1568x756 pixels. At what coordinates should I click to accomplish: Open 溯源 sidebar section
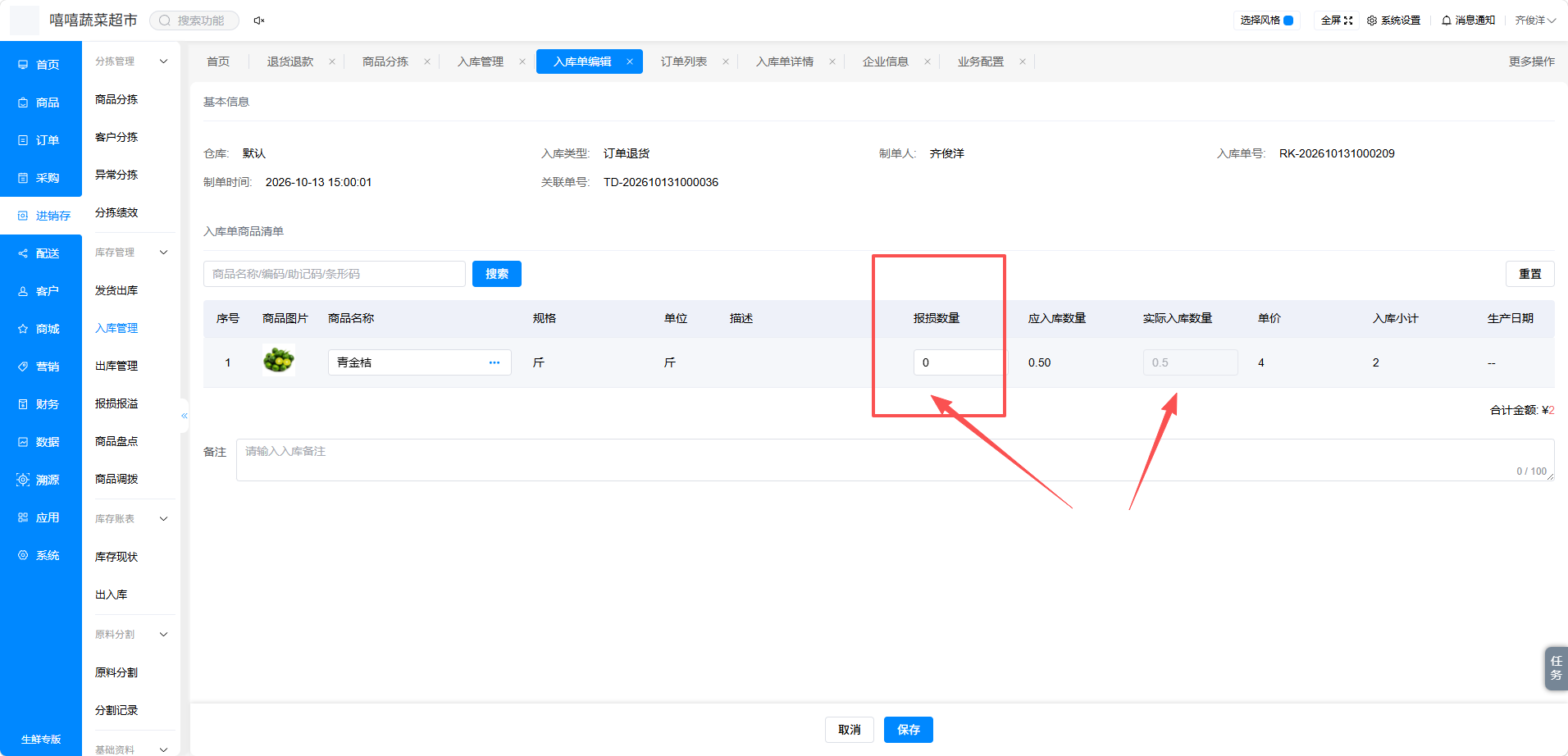(41, 480)
